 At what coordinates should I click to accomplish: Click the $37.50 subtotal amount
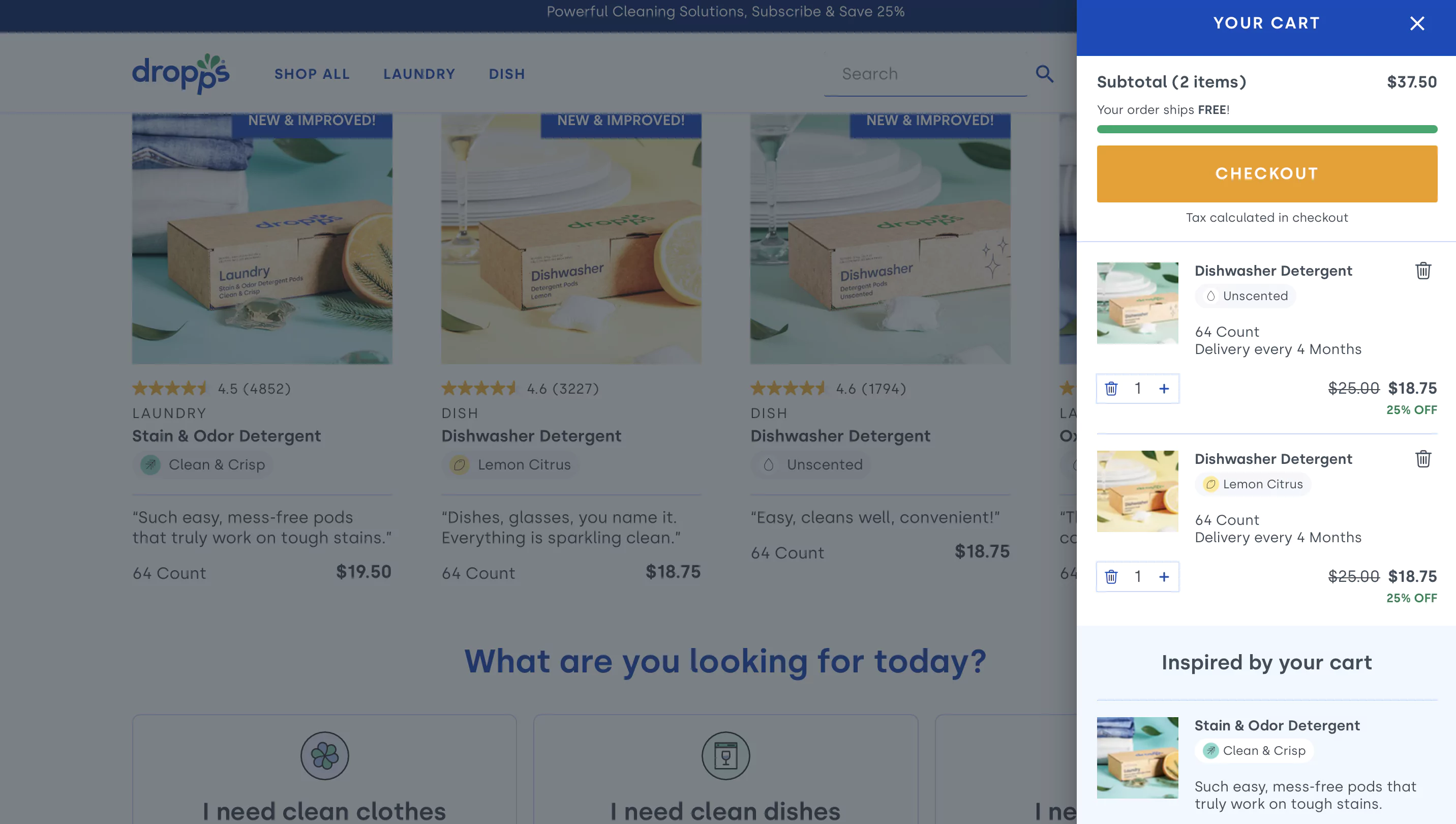point(1412,82)
